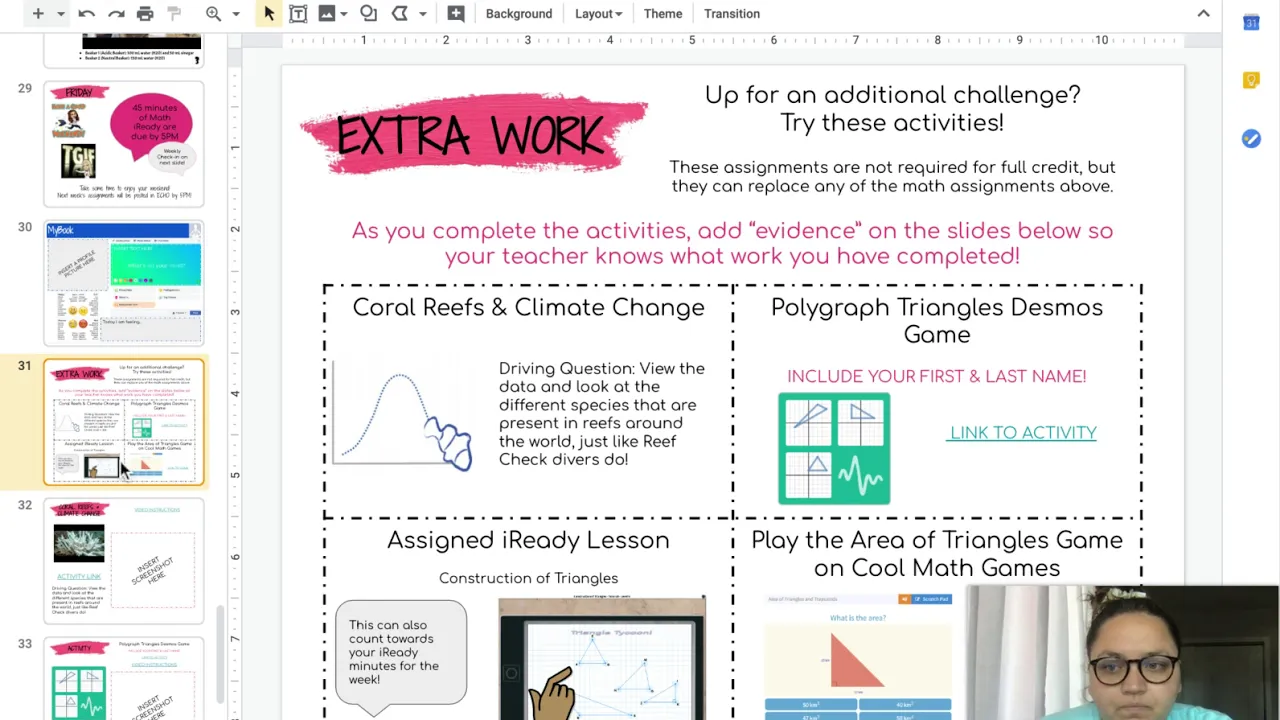Click the Construction of Triangles subtitle

click(x=528, y=578)
